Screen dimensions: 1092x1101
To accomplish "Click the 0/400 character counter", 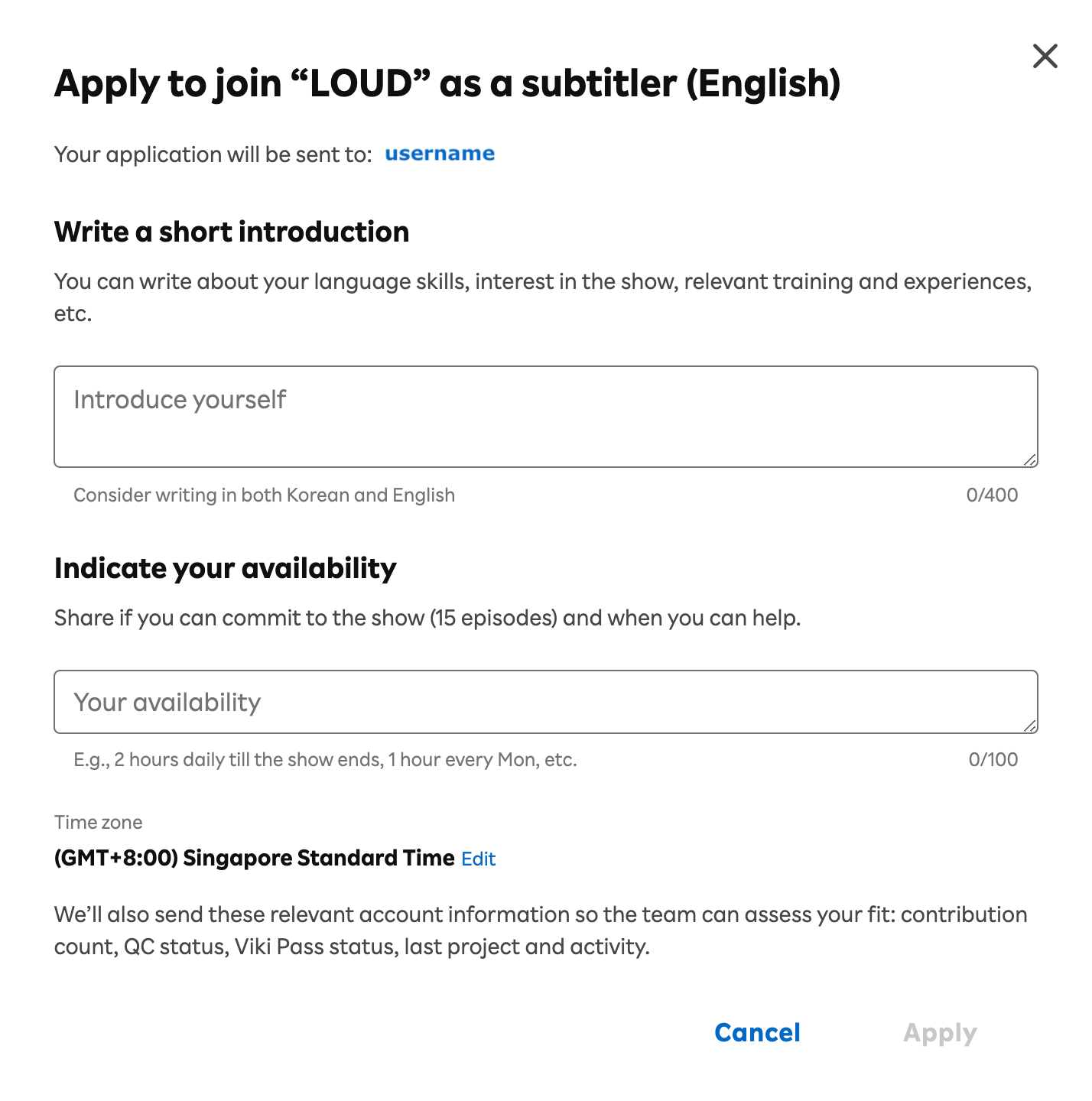I will pyautogui.click(x=992, y=495).
